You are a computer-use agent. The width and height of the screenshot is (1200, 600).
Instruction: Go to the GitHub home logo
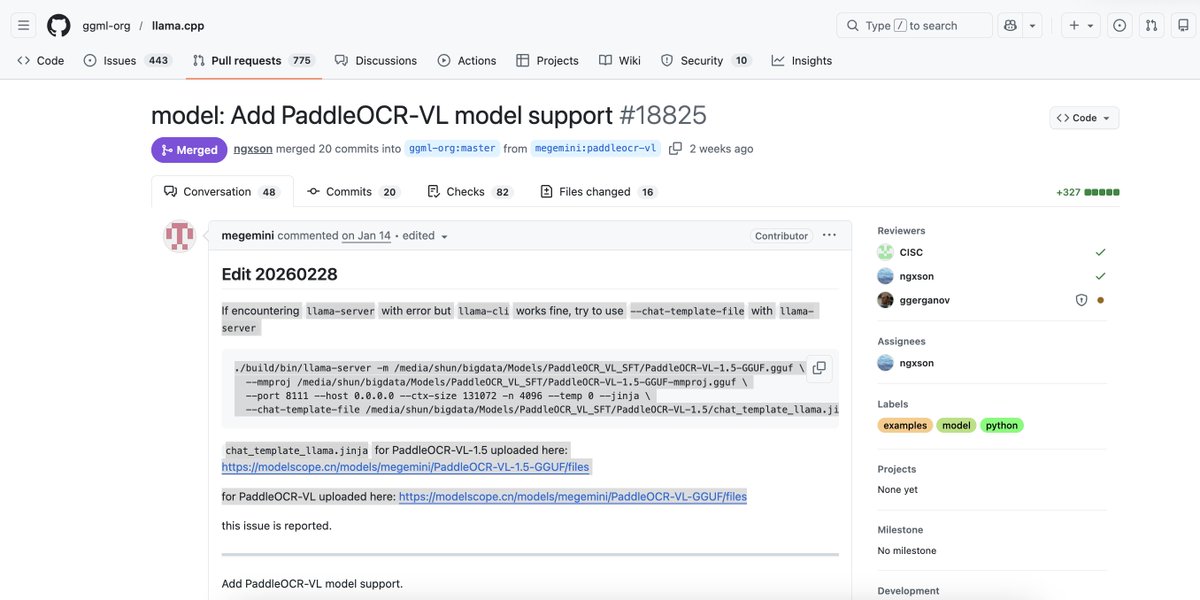(x=59, y=25)
